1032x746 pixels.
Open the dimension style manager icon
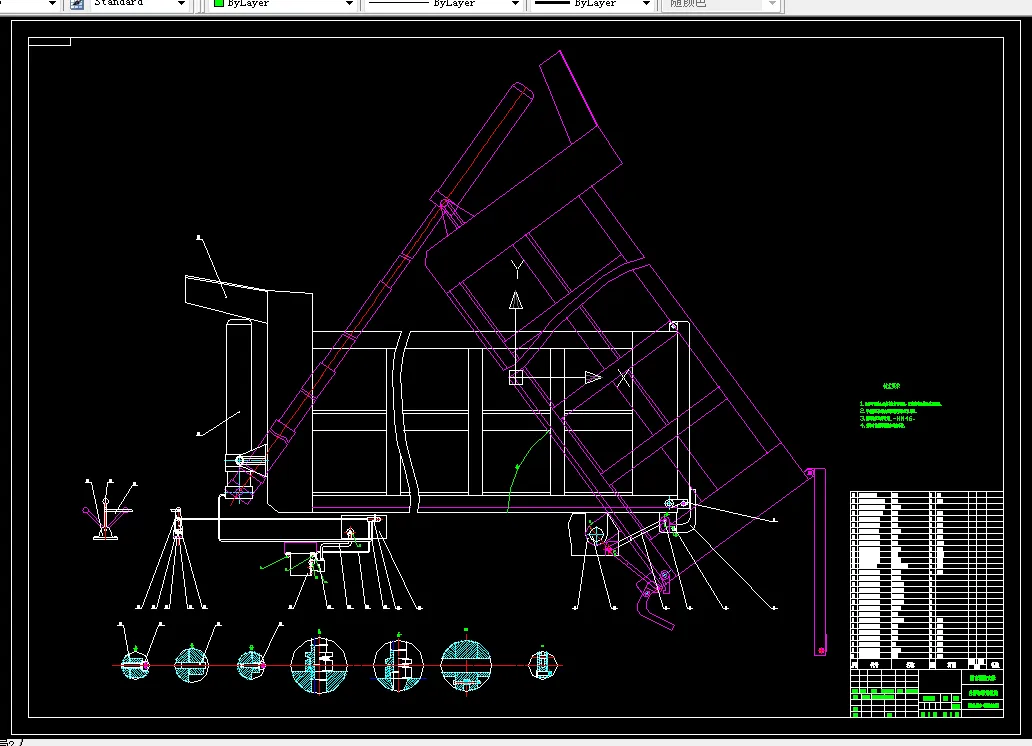click(x=77, y=4)
